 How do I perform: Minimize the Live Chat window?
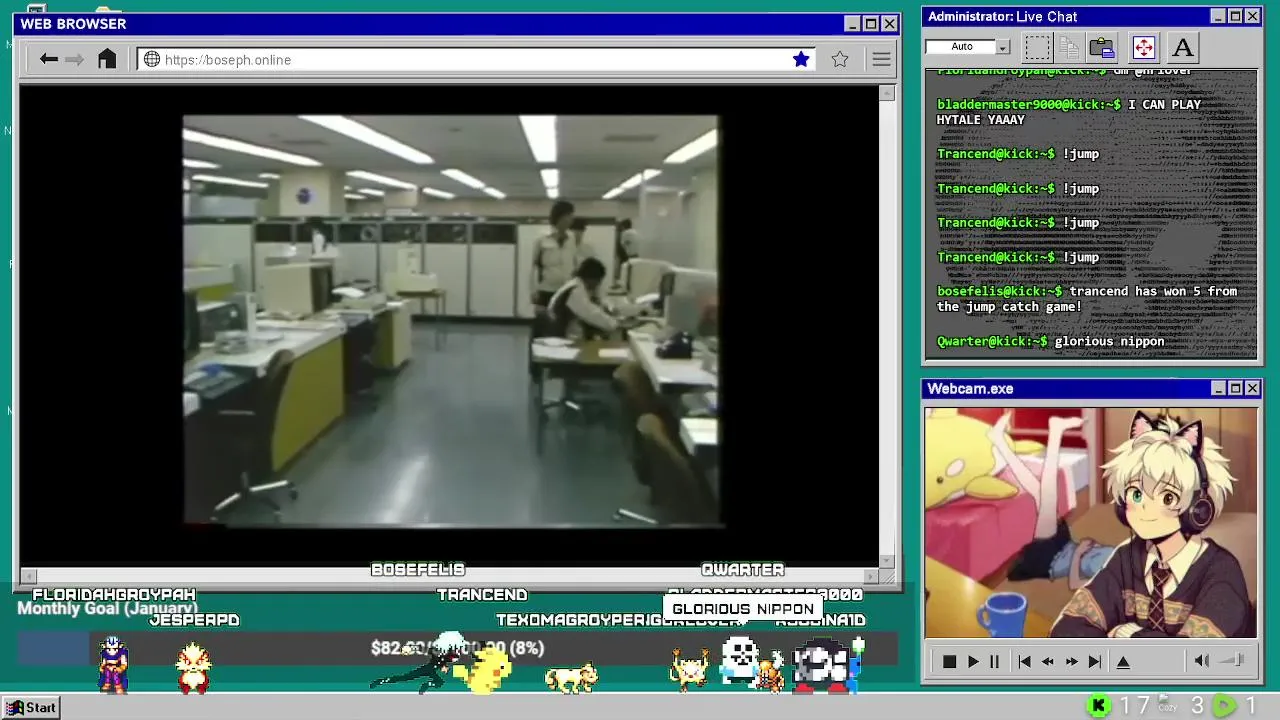1218,16
